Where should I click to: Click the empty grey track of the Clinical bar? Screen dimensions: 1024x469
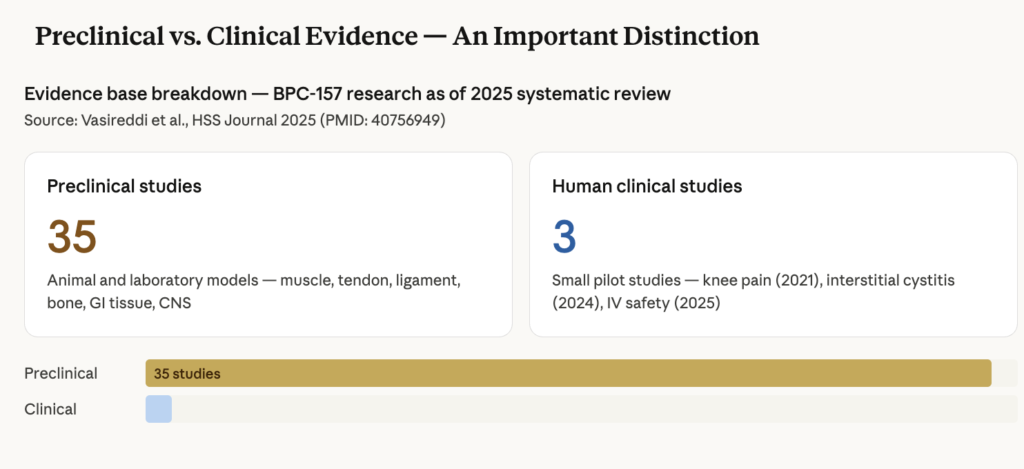click(590, 408)
